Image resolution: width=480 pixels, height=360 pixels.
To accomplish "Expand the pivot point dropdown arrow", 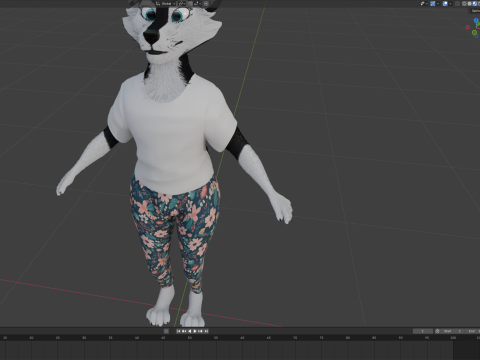I will point(185,4).
